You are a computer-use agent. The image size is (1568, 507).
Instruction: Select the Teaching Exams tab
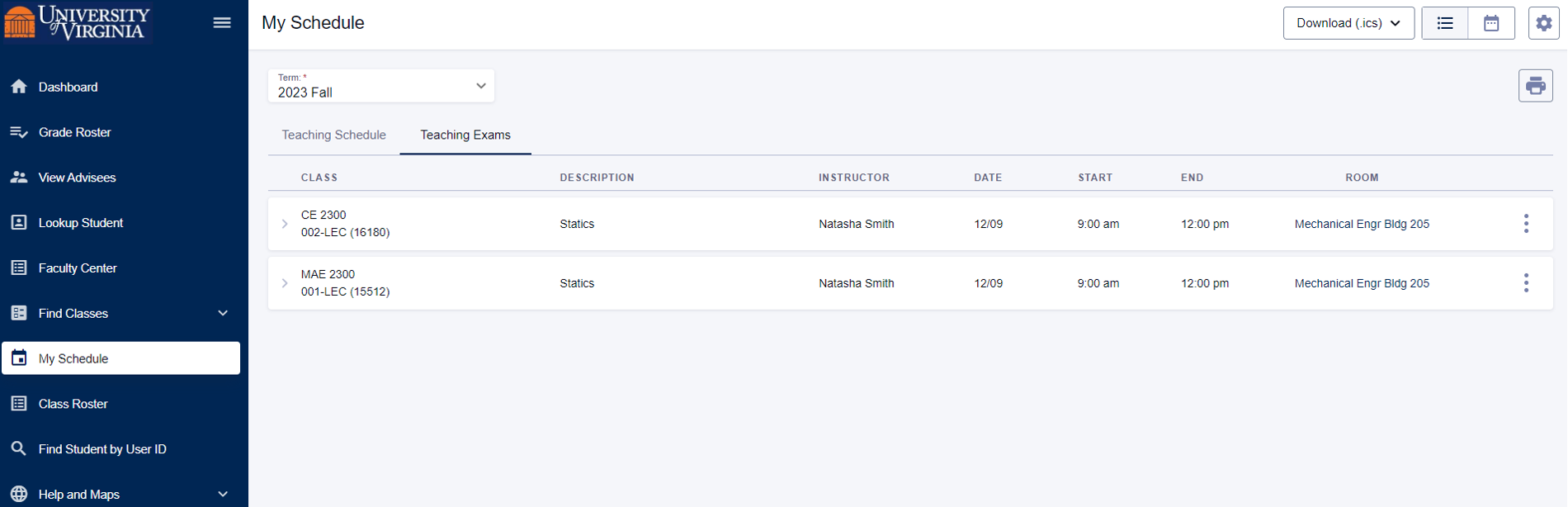465,135
